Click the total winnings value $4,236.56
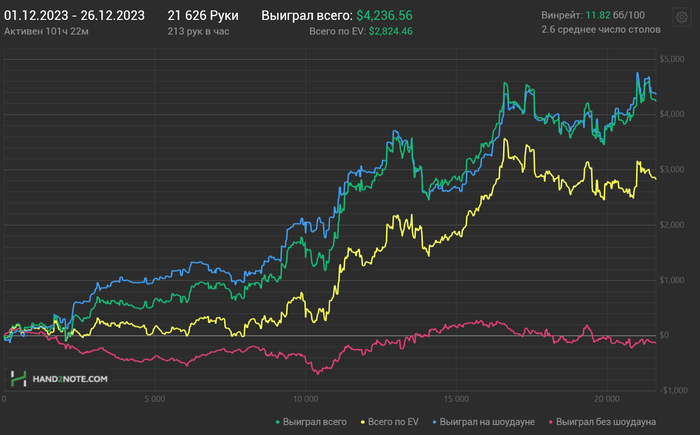This screenshot has height=435, width=700. [384, 16]
